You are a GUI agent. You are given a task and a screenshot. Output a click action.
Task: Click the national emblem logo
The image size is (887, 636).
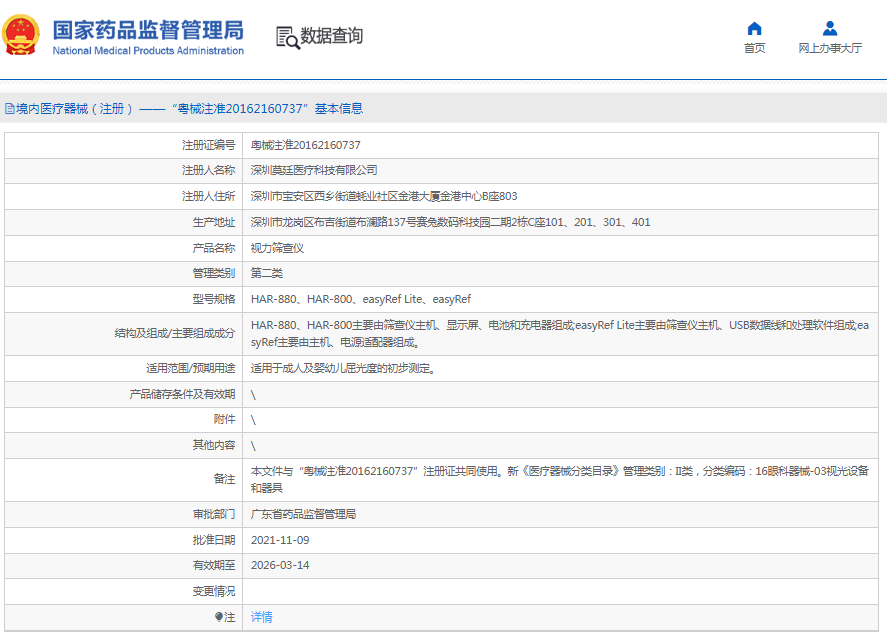(21, 35)
